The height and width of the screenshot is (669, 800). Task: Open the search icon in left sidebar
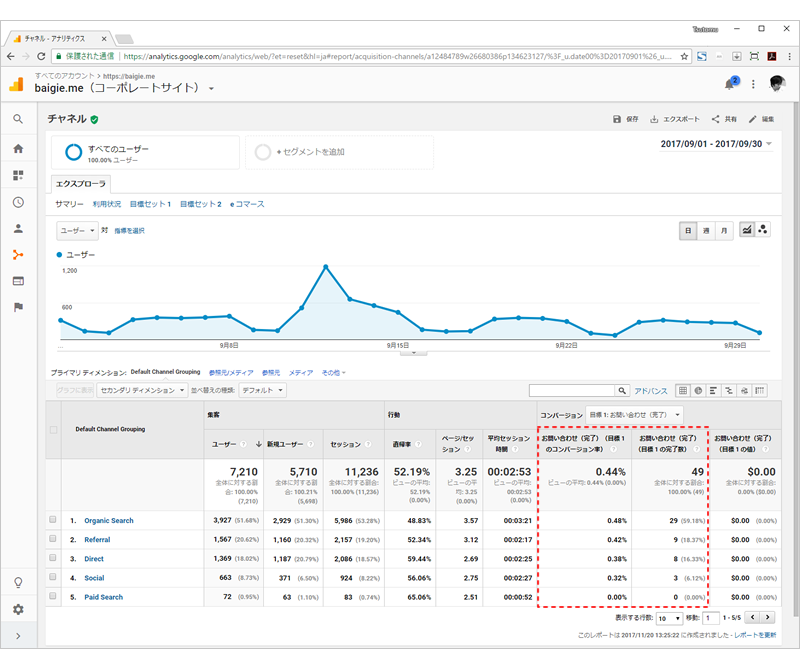pos(18,119)
